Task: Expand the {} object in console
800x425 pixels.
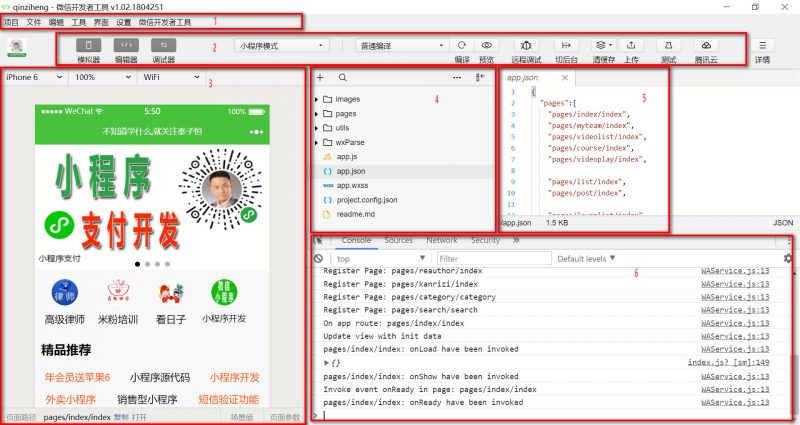Action: click(327, 363)
